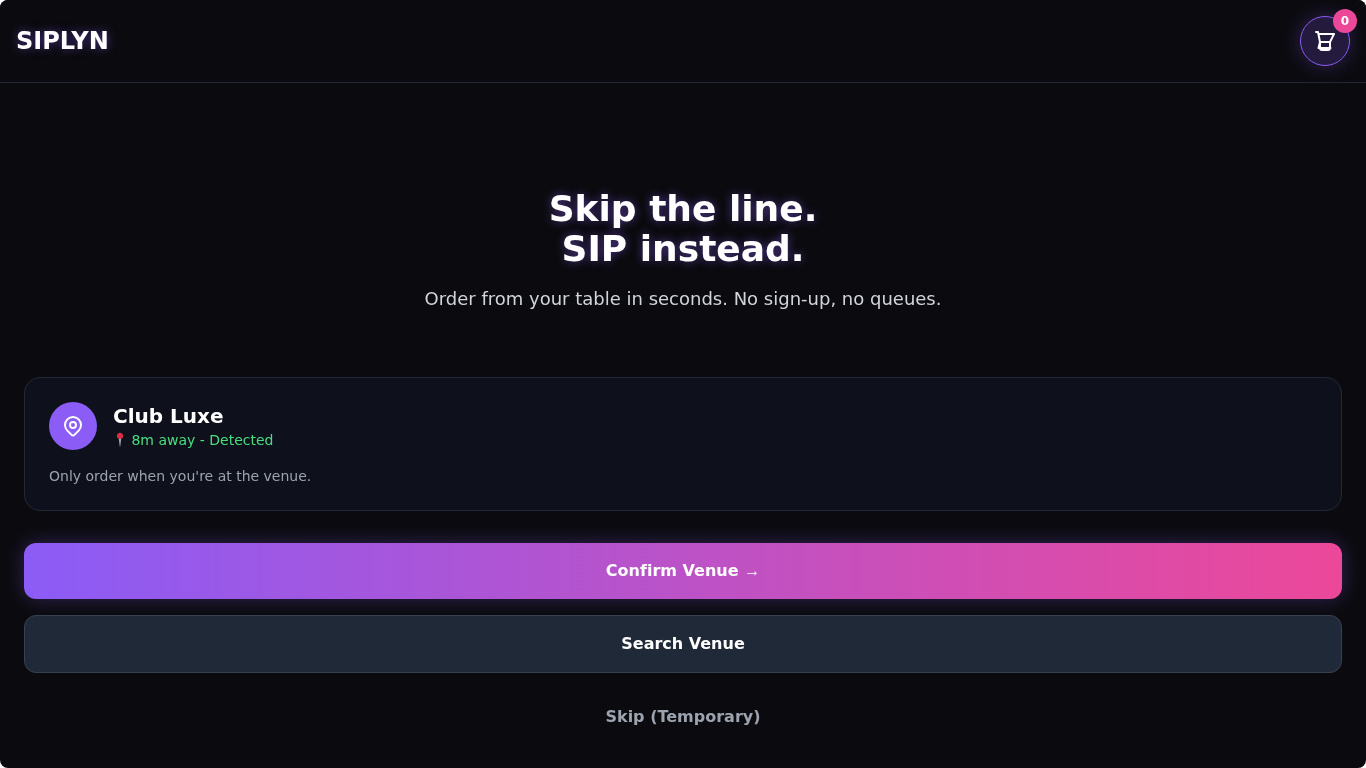Click the small red pin beside distance
This screenshot has width=1366, height=768.
point(120,439)
